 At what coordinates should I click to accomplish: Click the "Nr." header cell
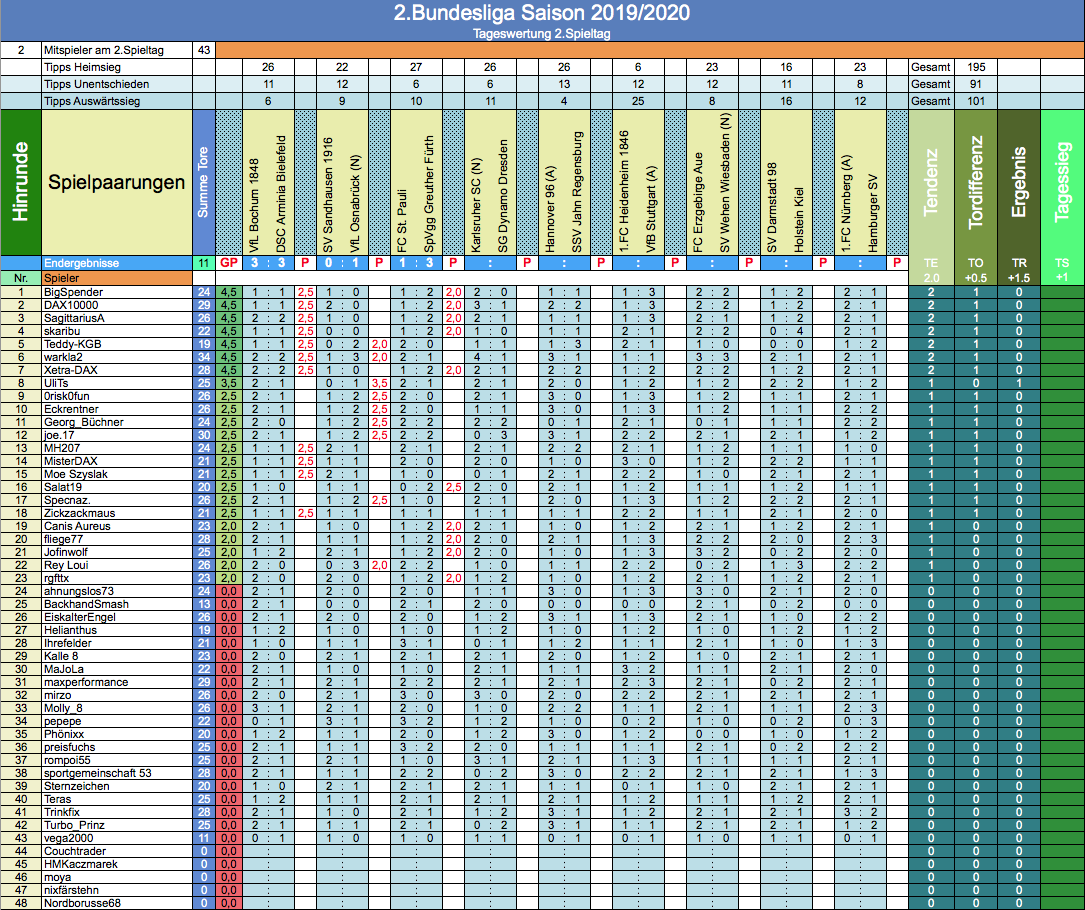click(x=21, y=278)
